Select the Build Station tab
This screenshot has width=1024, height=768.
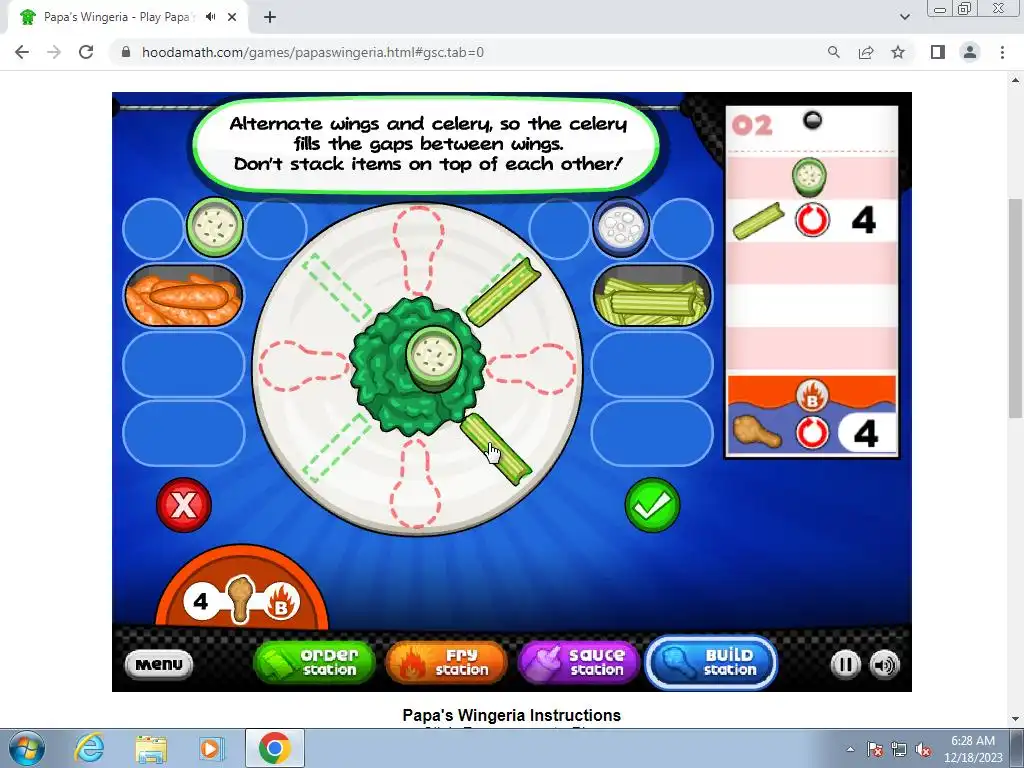point(711,662)
